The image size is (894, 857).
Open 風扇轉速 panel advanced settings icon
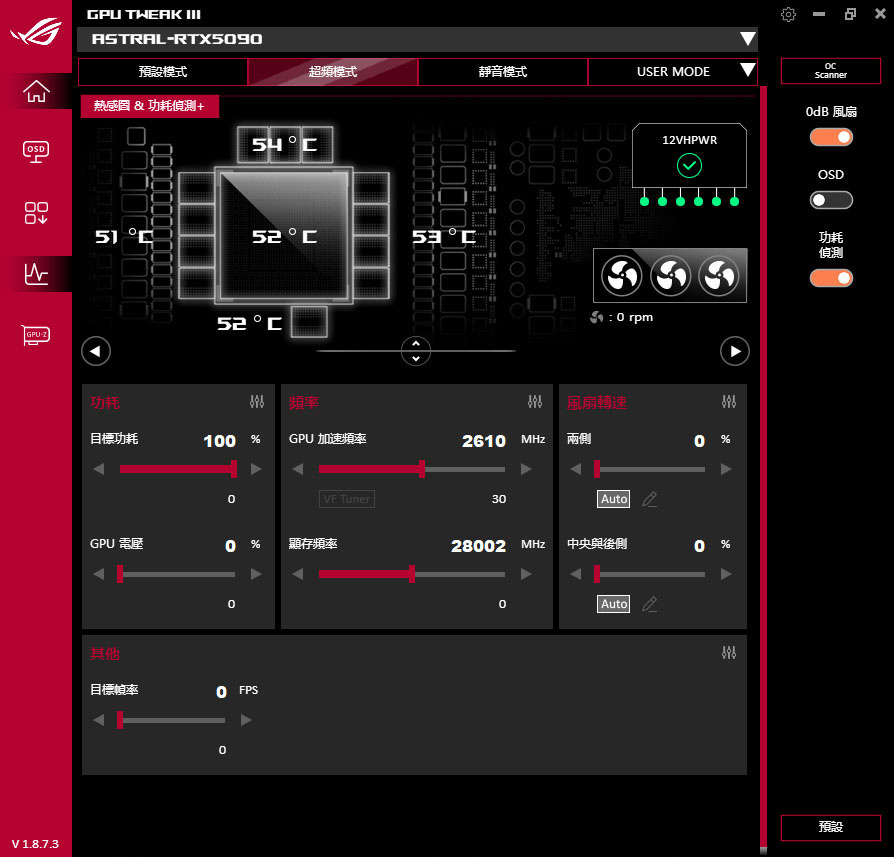(729, 402)
